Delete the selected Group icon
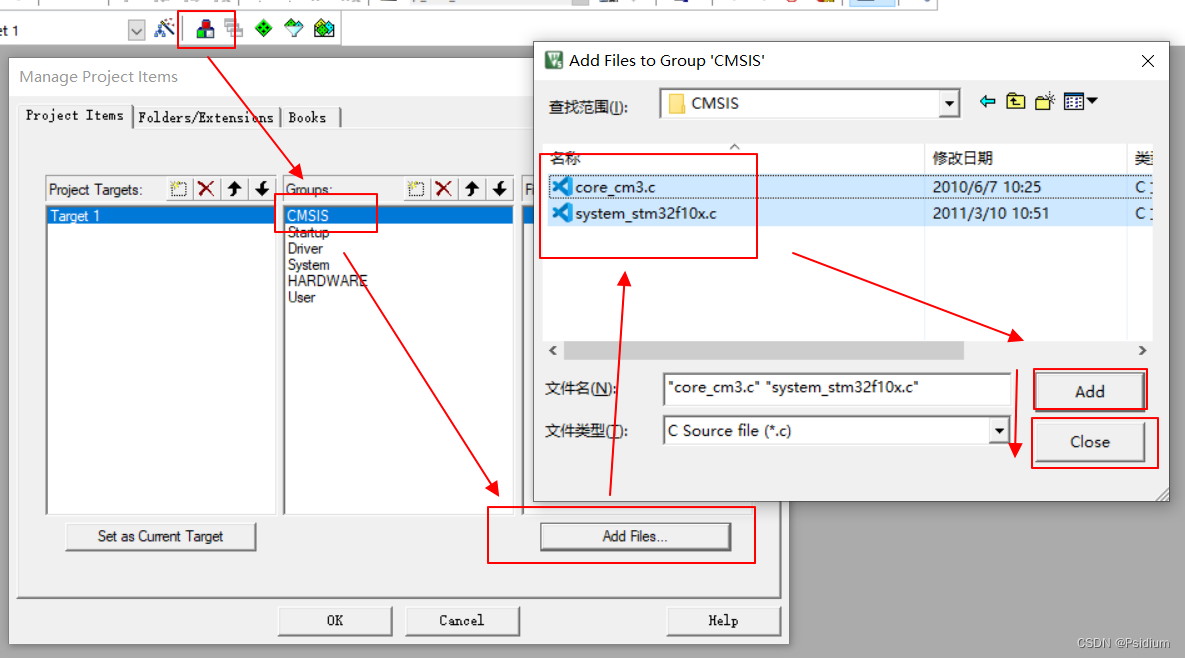The image size is (1185, 658). coord(444,189)
